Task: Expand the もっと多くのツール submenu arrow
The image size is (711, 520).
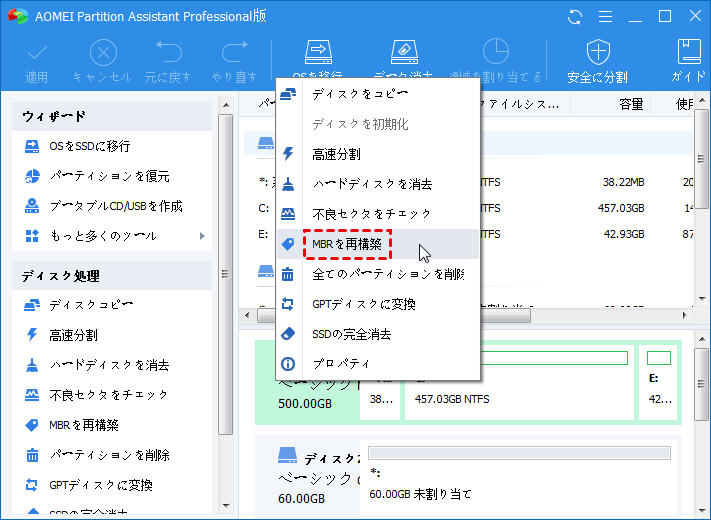Action: point(202,236)
